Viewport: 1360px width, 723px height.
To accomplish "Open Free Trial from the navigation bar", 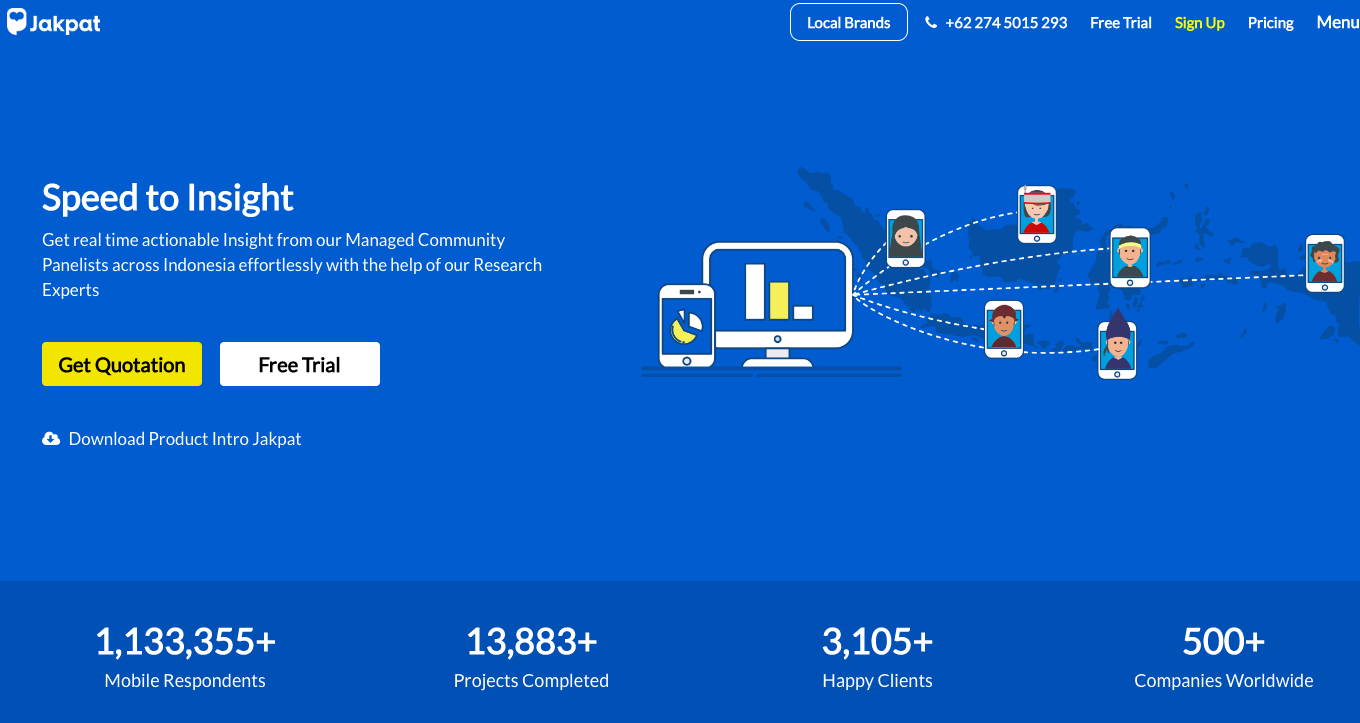I will [1120, 23].
